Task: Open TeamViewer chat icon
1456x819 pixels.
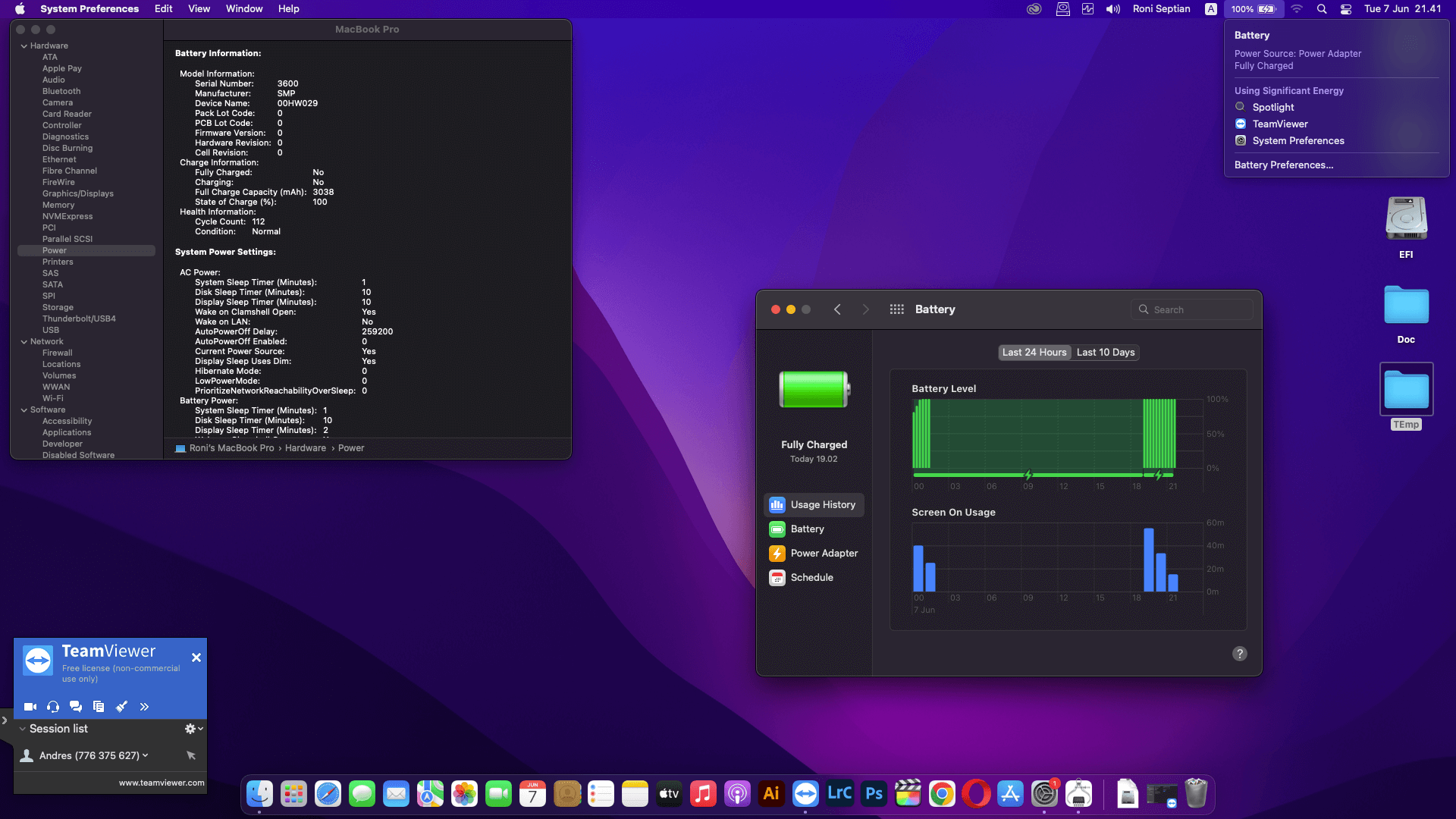Action: [76, 707]
